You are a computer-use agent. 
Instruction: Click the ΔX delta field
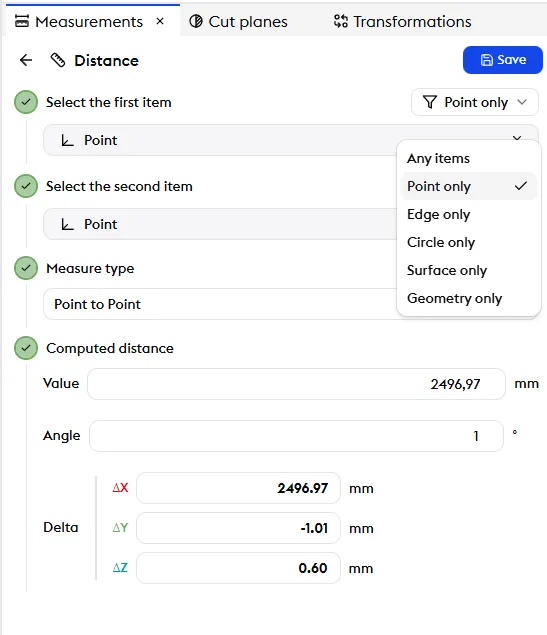coord(238,488)
